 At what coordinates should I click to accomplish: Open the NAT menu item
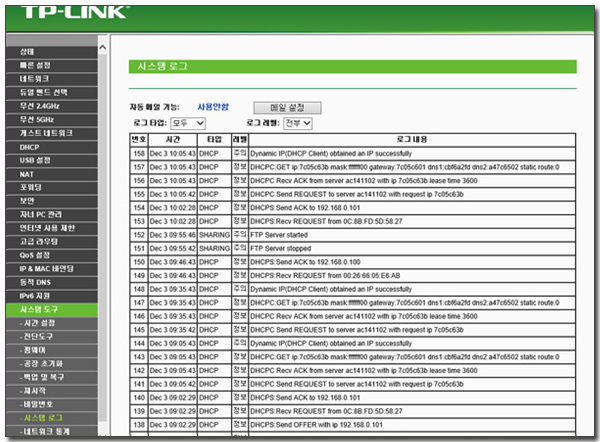click(x=52, y=174)
